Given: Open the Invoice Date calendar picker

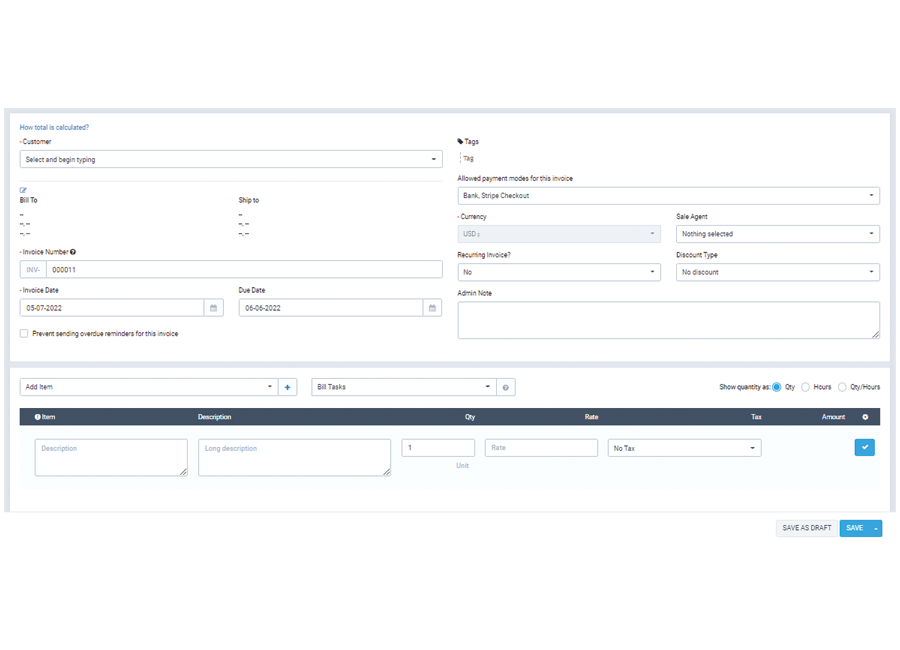Looking at the screenshot, I should tap(213, 308).
